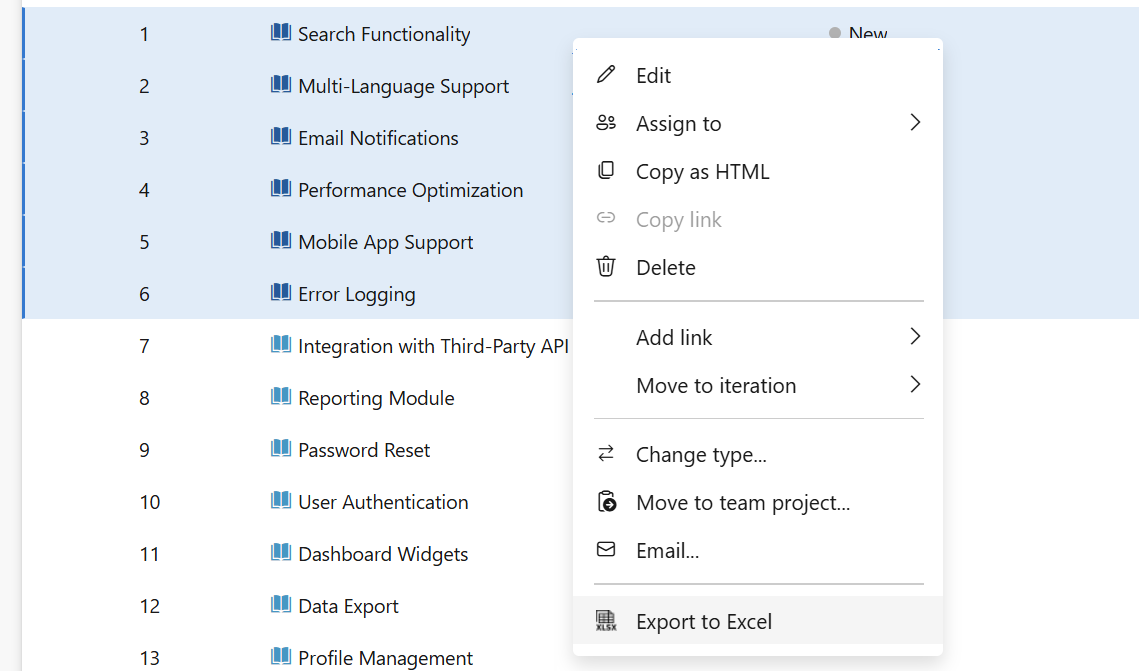Image resolution: width=1139 pixels, height=671 pixels.
Task: Select Edit from the context menu
Action: [x=652, y=74]
